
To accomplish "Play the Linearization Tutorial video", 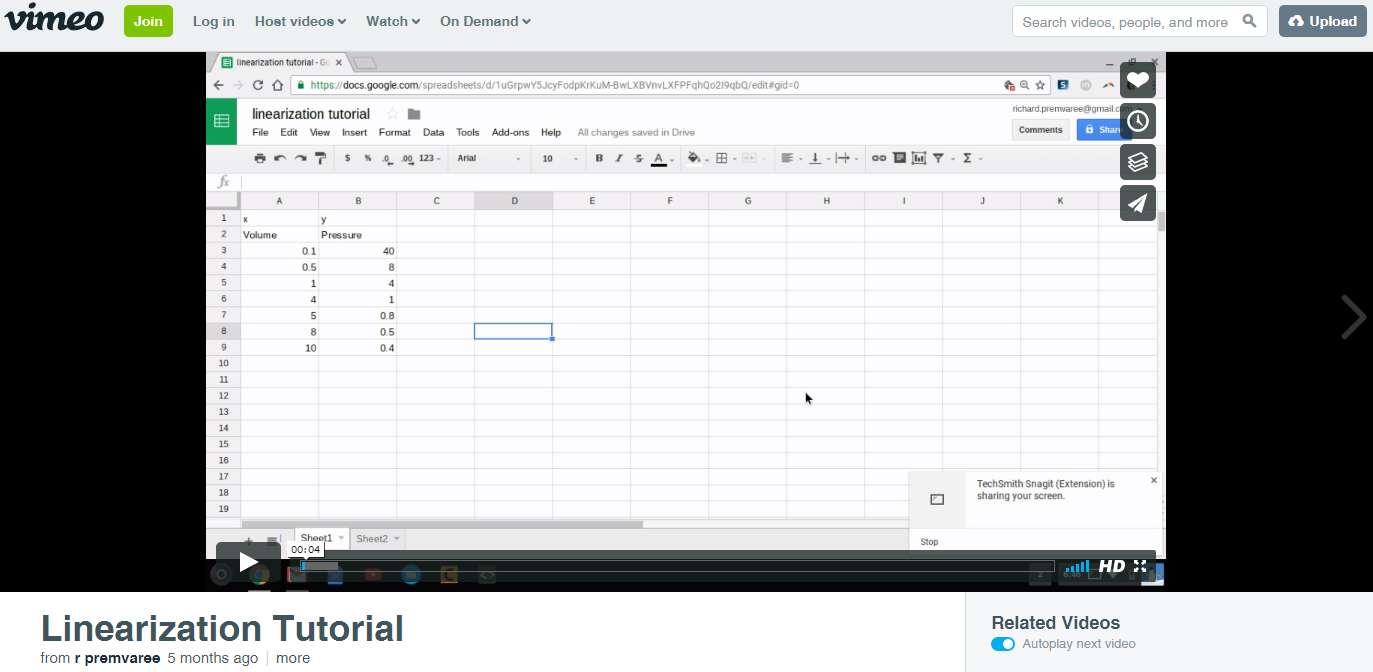I will coord(248,563).
